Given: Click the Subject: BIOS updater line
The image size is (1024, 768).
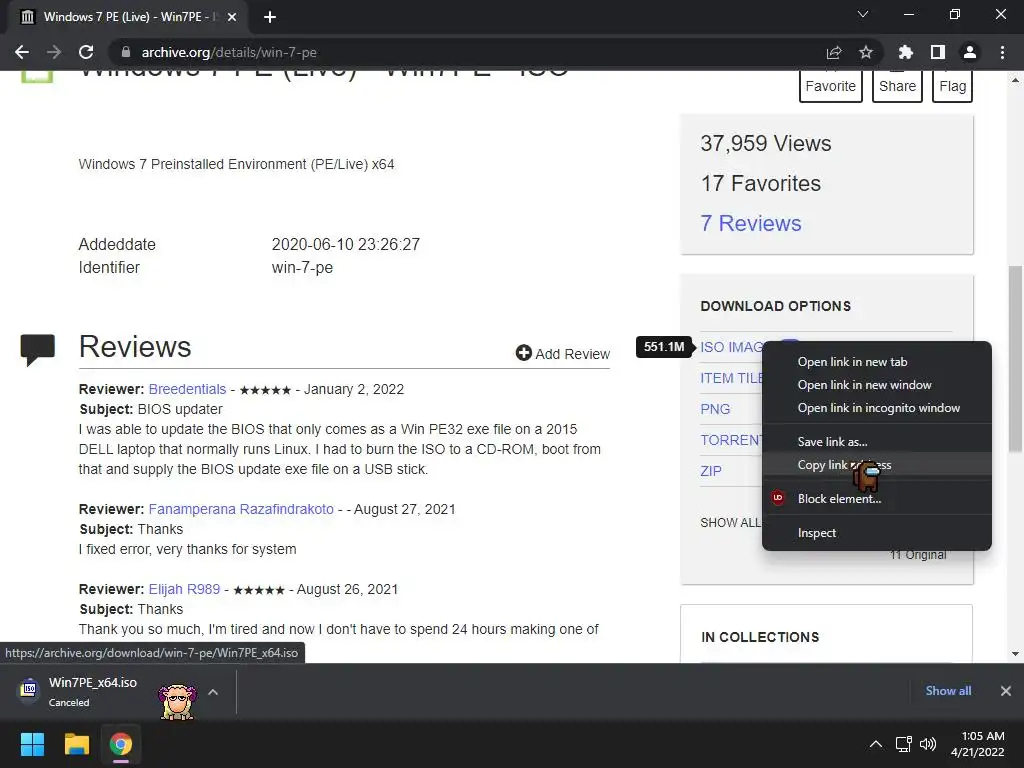Looking at the screenshot, I should 151,409.
